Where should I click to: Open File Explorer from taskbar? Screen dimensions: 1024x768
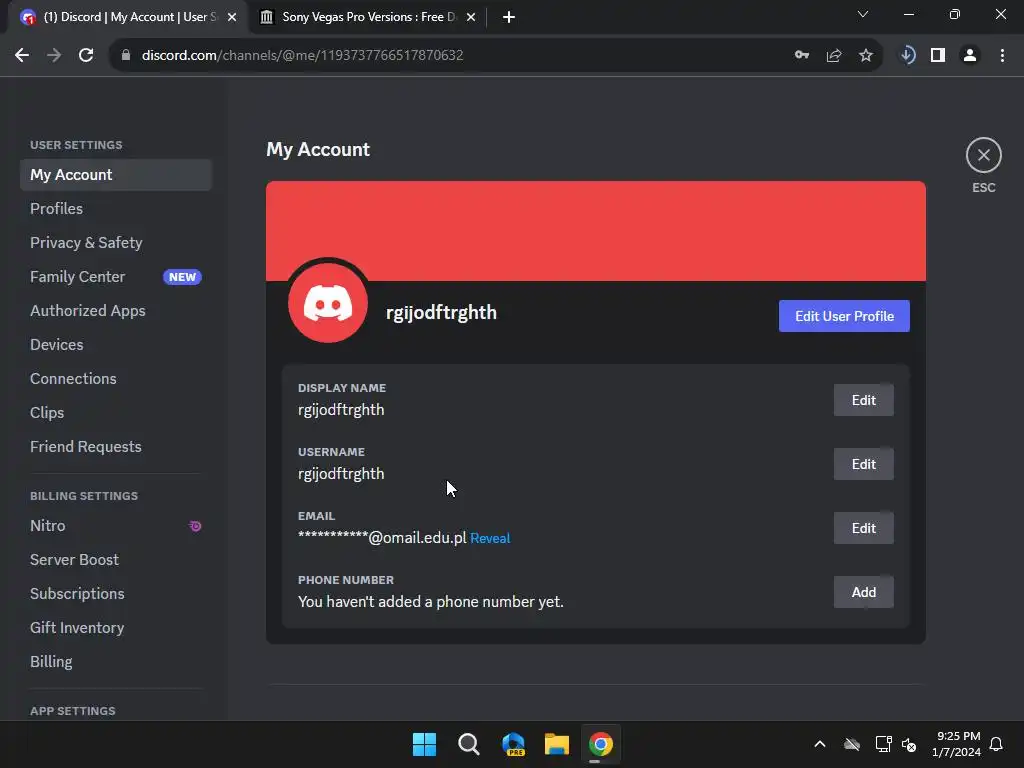coord(556,744)
